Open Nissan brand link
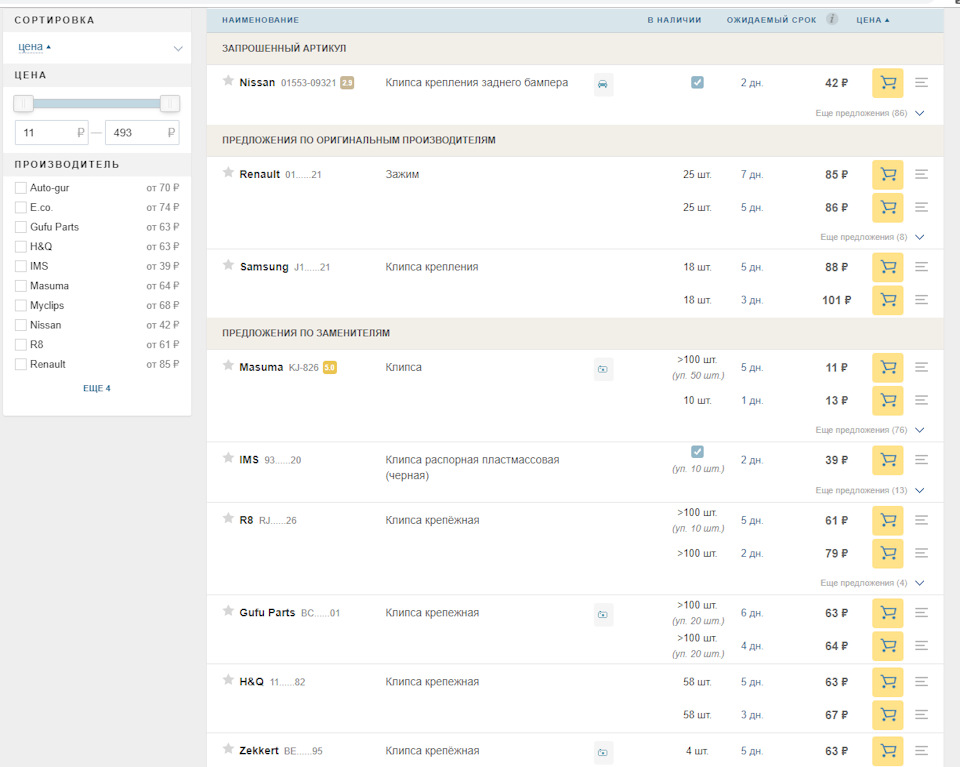Viewport: 960px width, 767px height. (257, 82)
